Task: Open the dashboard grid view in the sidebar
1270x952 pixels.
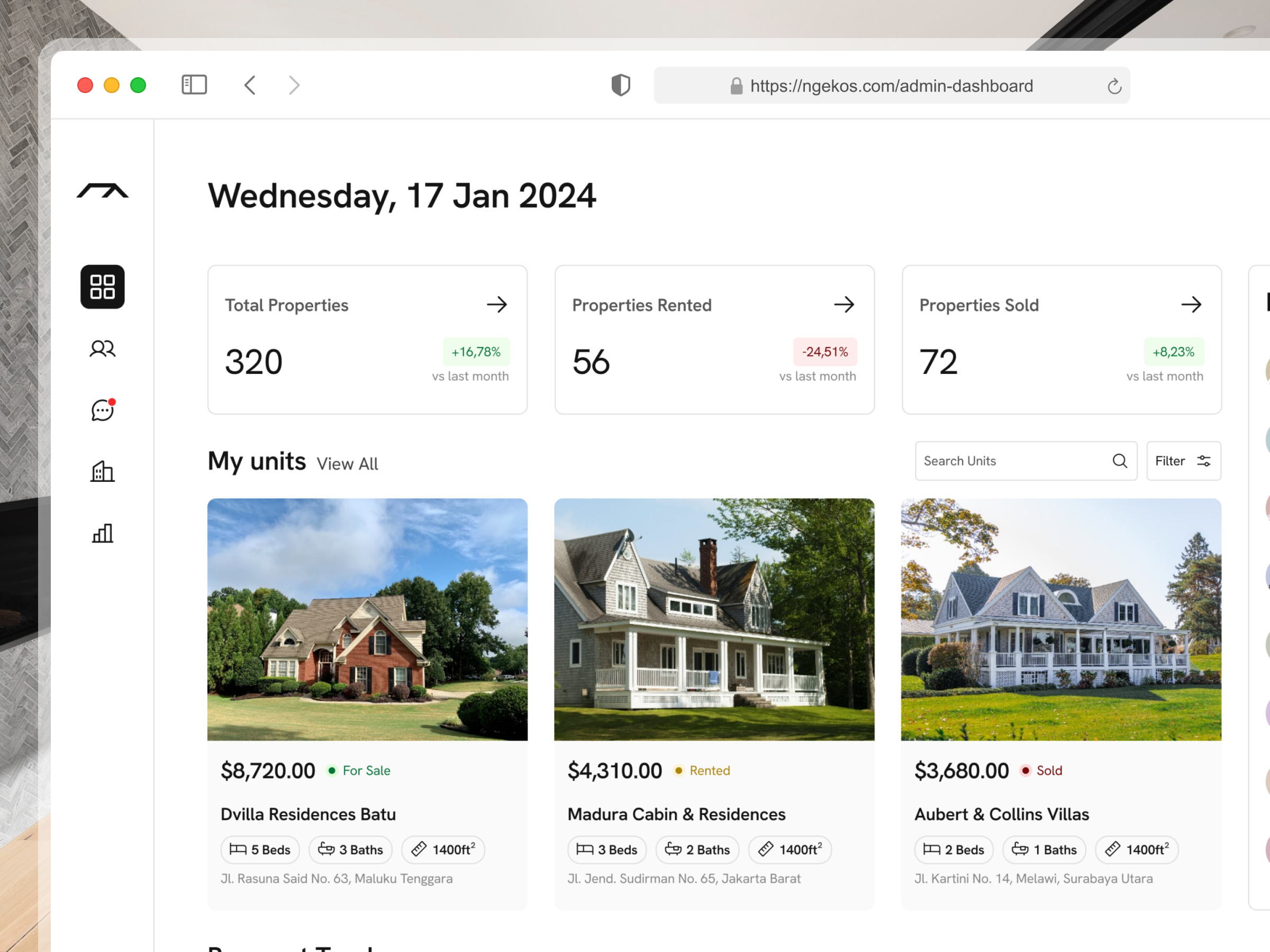Action: [102, 287]
